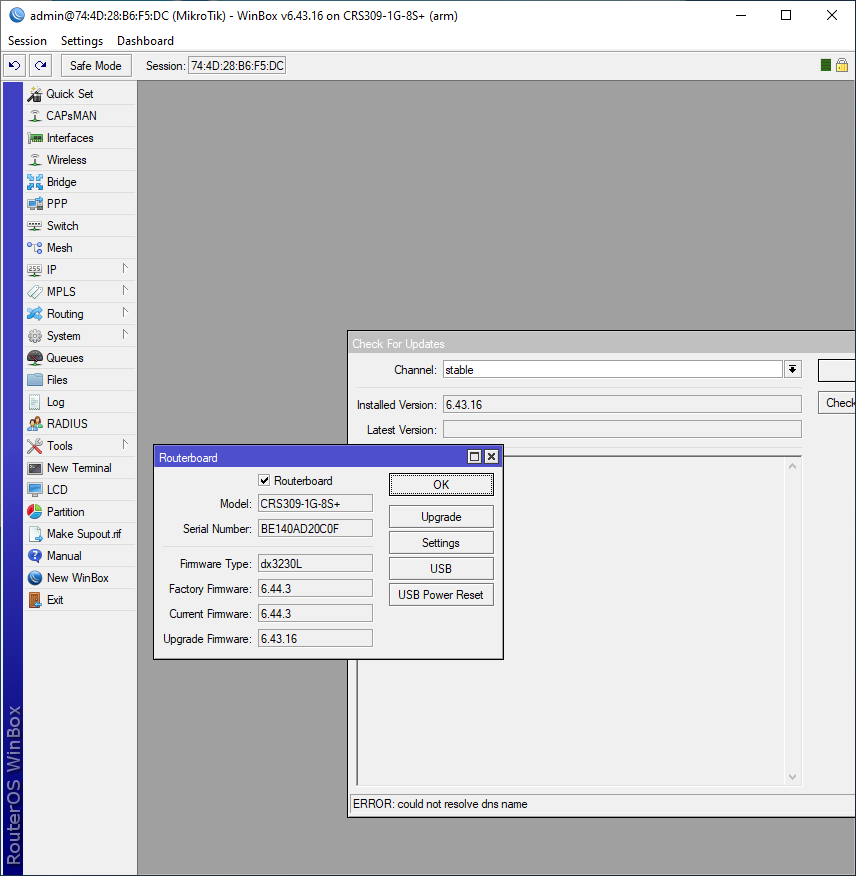
Task: Click the Redo arrow icon in toolbar
Action: point(40,65)
